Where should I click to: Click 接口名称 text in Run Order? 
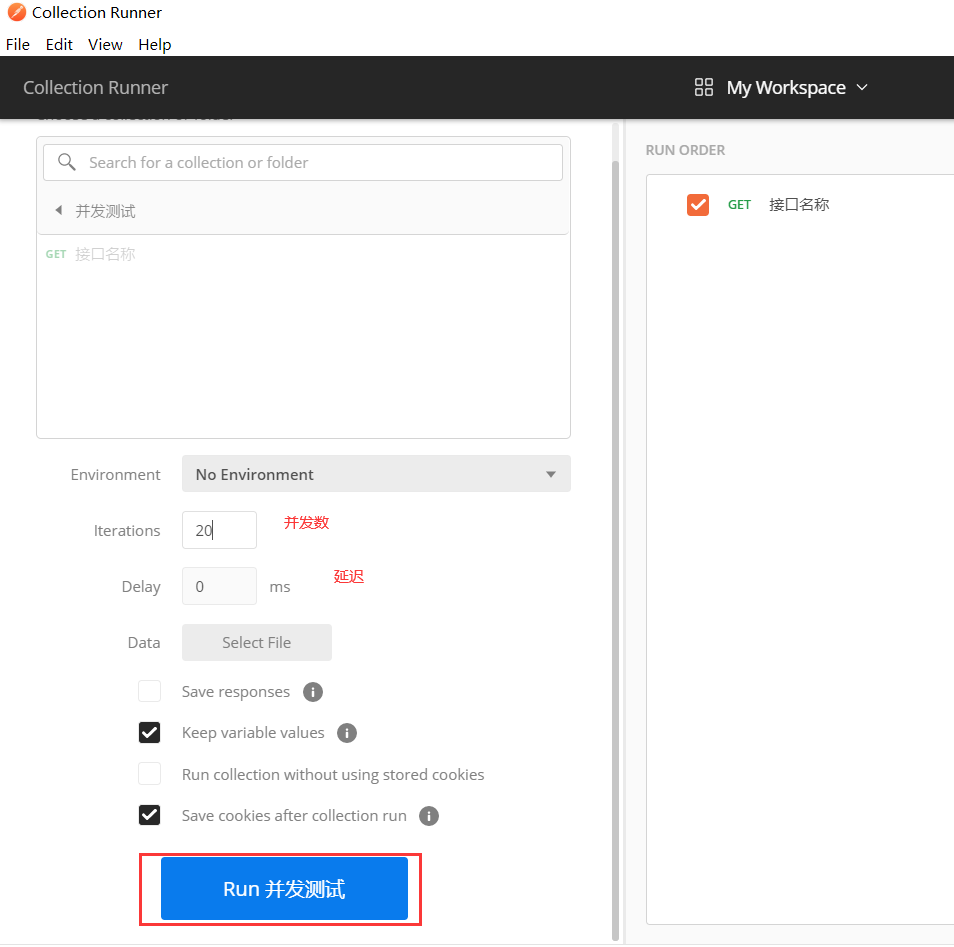(799, 204)
